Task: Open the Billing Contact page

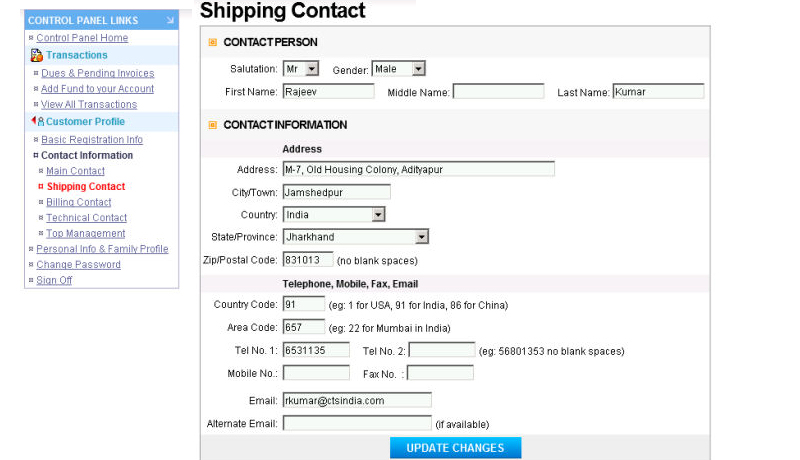Action: [79, 202]
